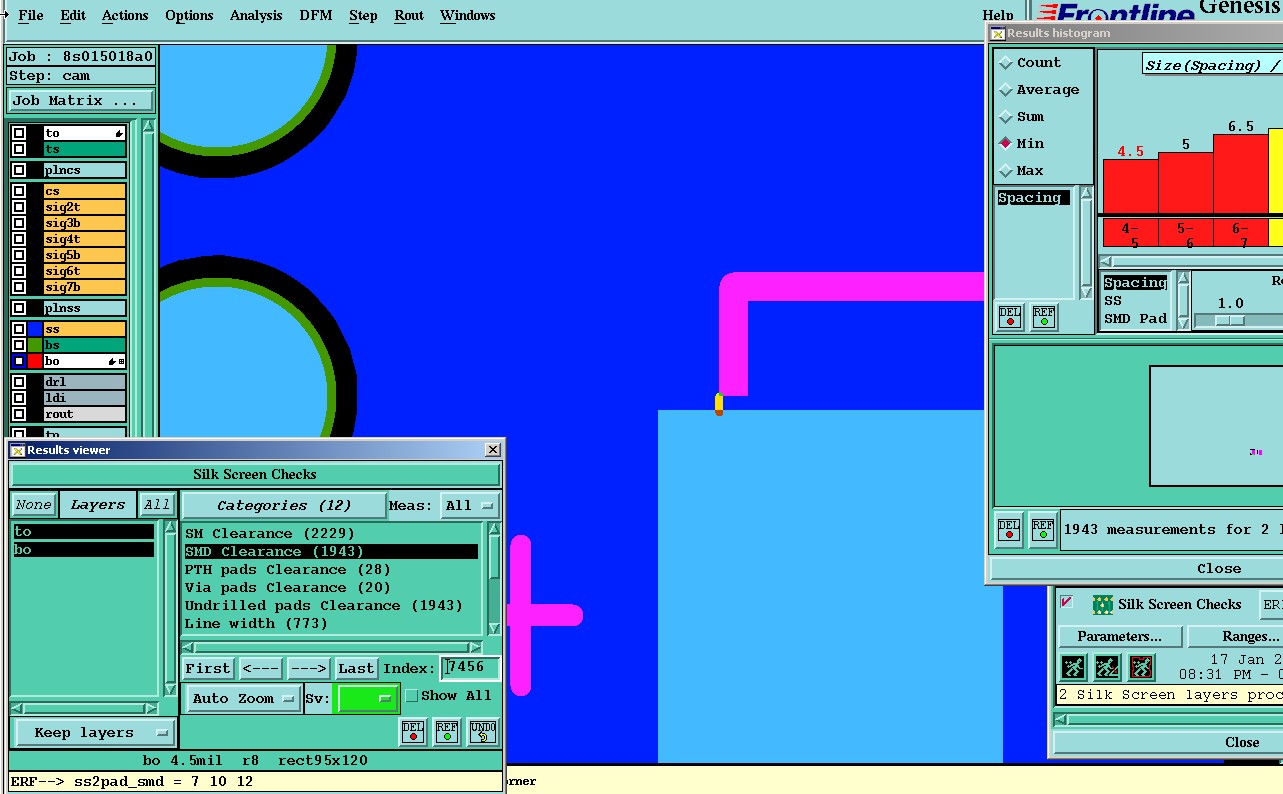
Task: Click the blue color swatch of layer ss
Action: pos(35,329)
